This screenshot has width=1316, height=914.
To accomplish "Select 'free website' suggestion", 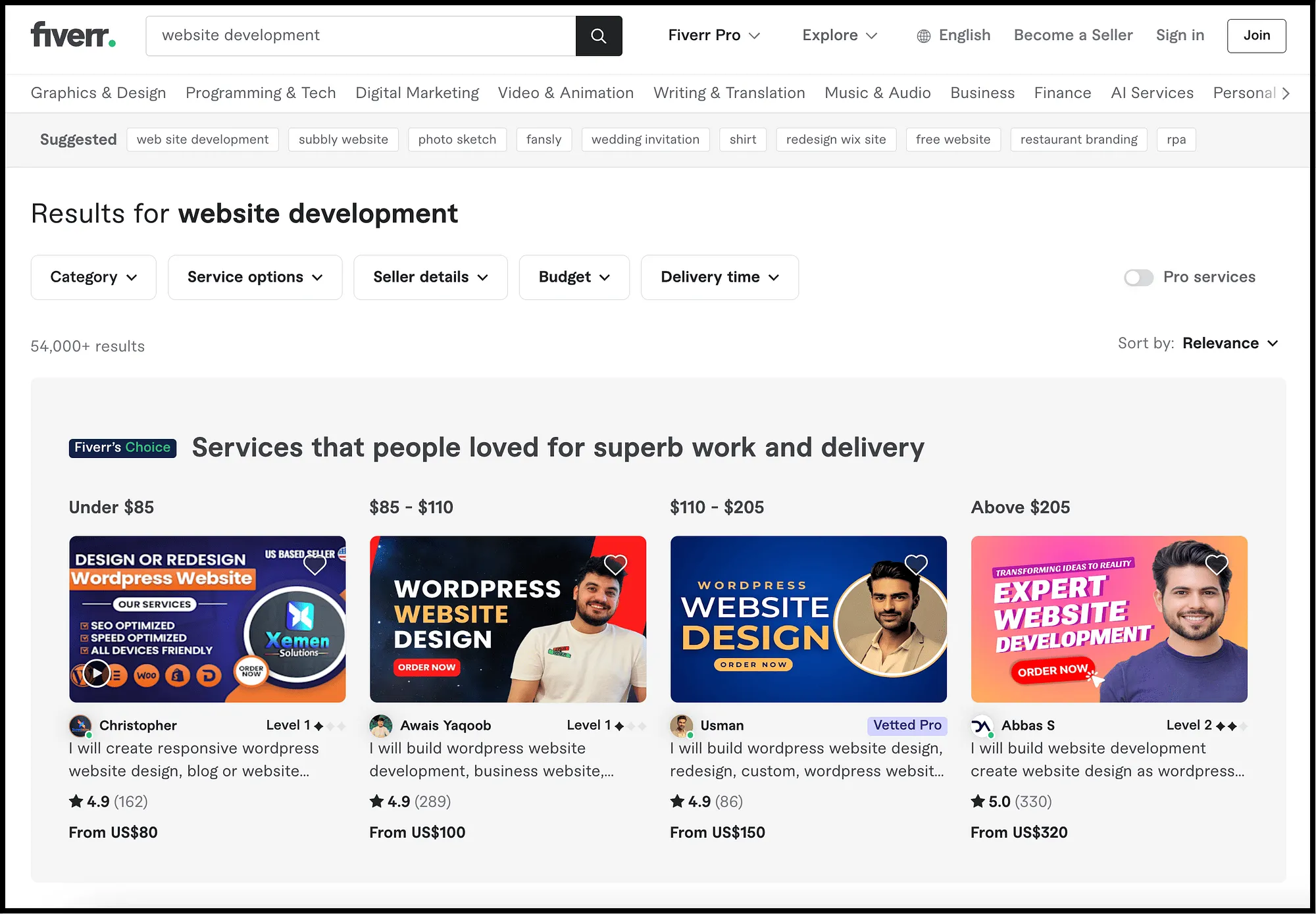I will click(953, 140).
